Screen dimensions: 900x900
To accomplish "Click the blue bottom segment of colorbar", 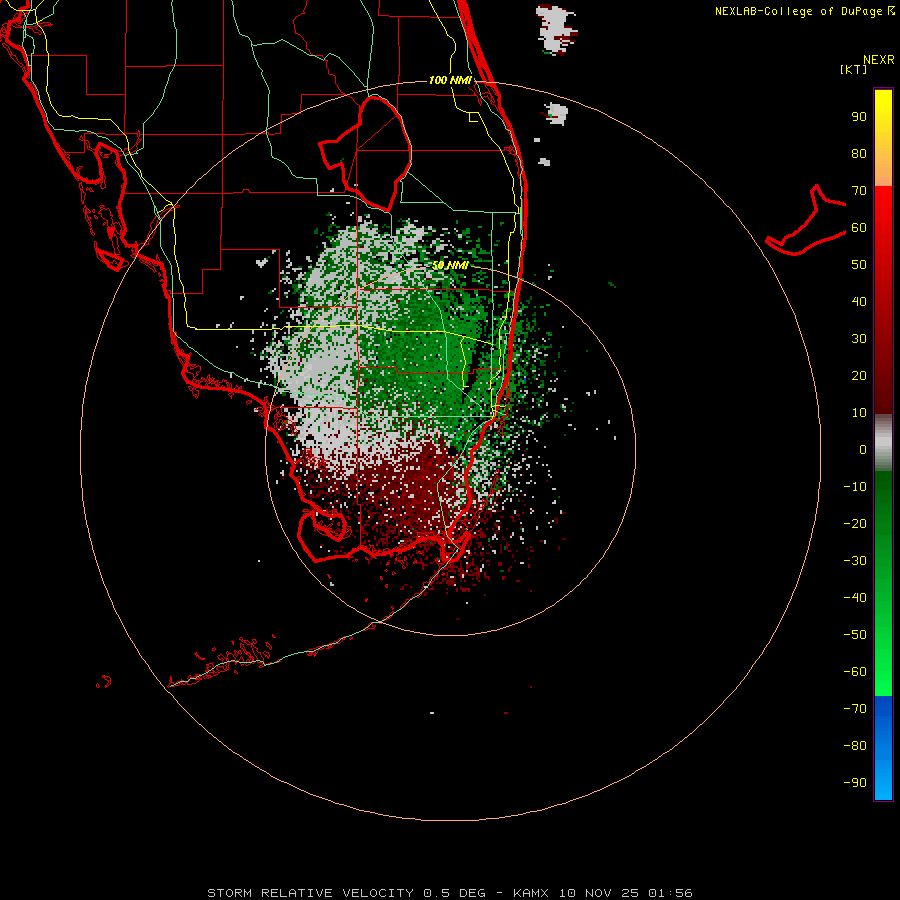I will (x=883, y=748).
